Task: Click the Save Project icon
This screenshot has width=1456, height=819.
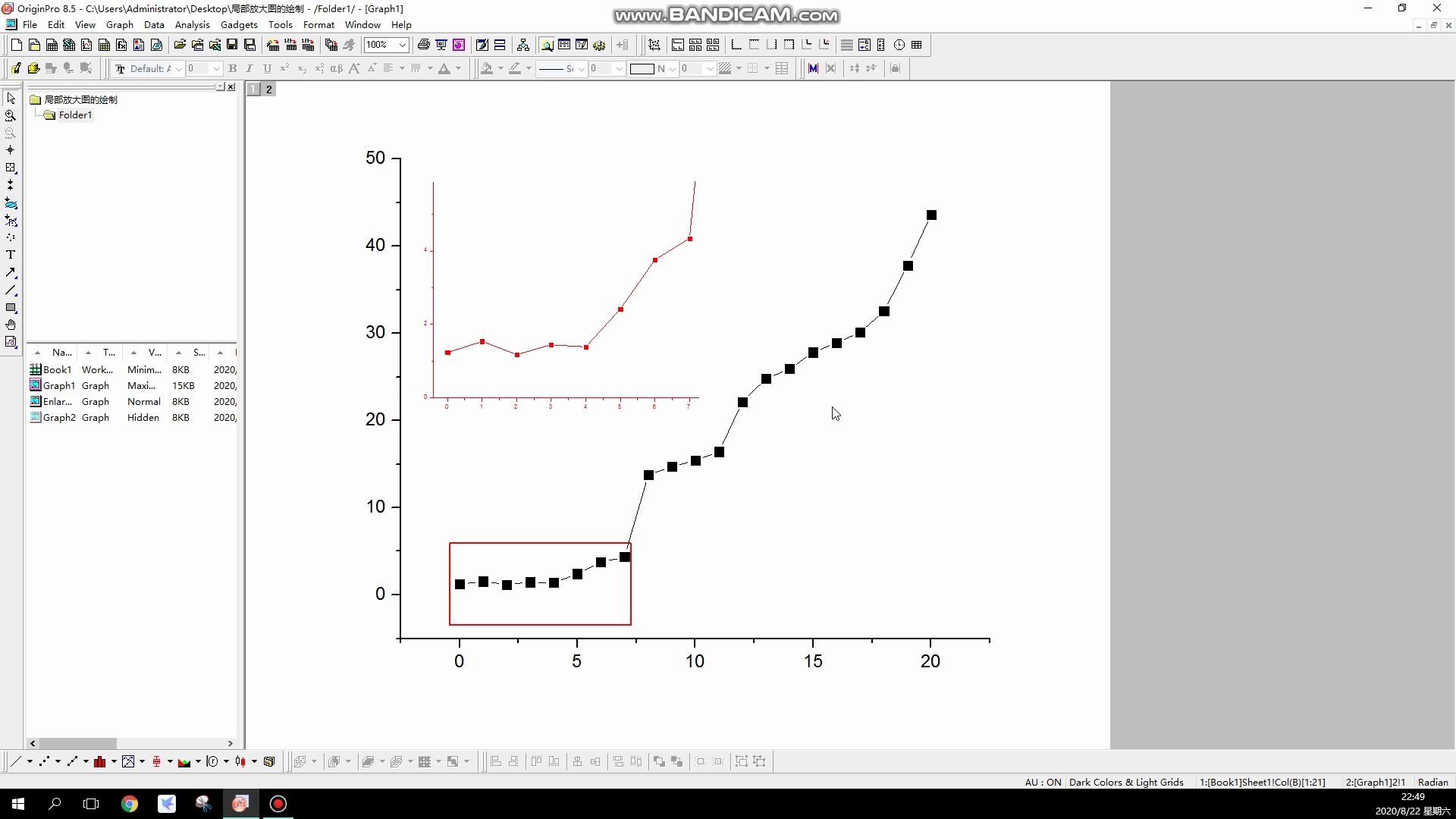Action: [233, 45]
